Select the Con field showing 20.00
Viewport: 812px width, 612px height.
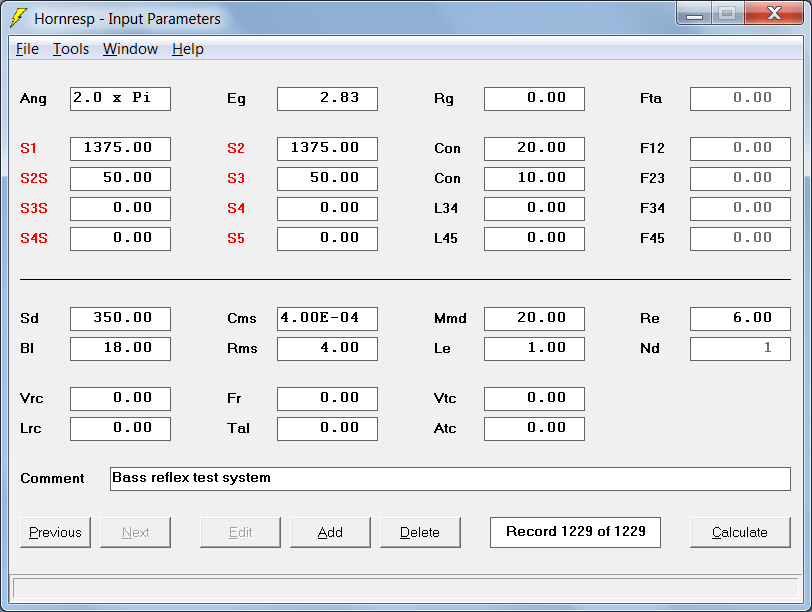(534, 149)
